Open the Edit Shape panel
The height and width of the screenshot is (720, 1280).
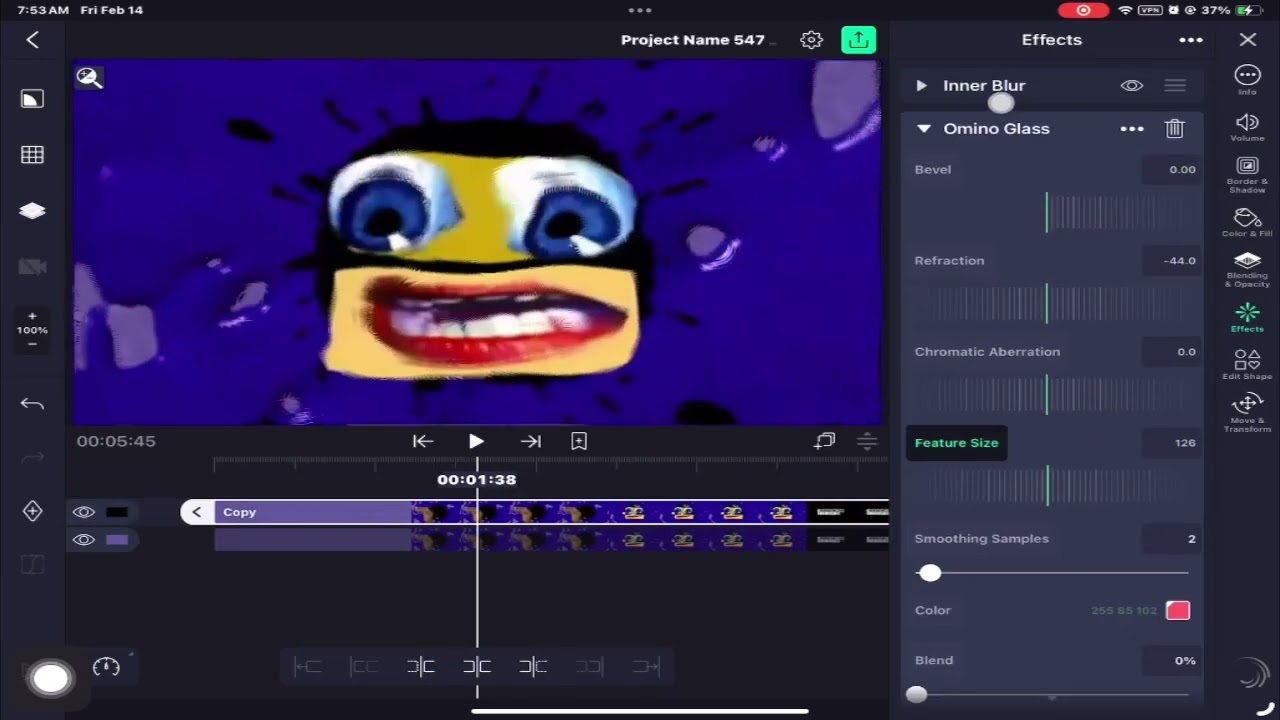(1247, 365)
